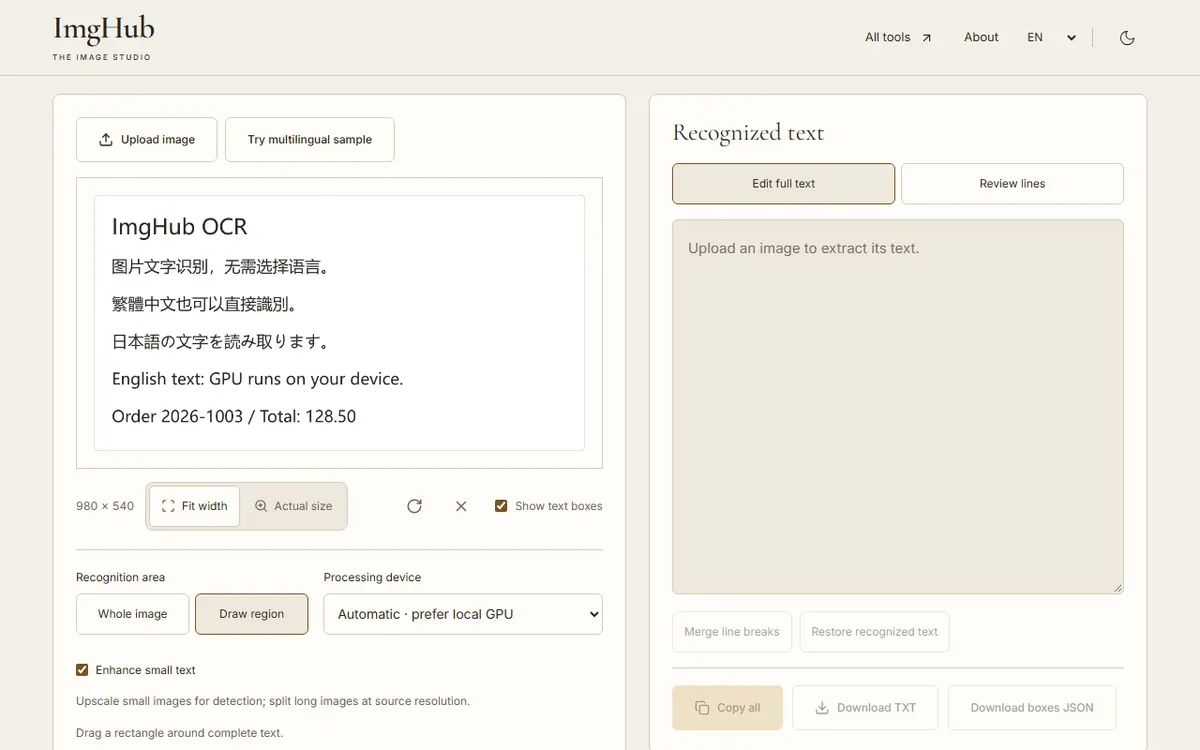Click the 'Recognized text' heading

point(748,133)
